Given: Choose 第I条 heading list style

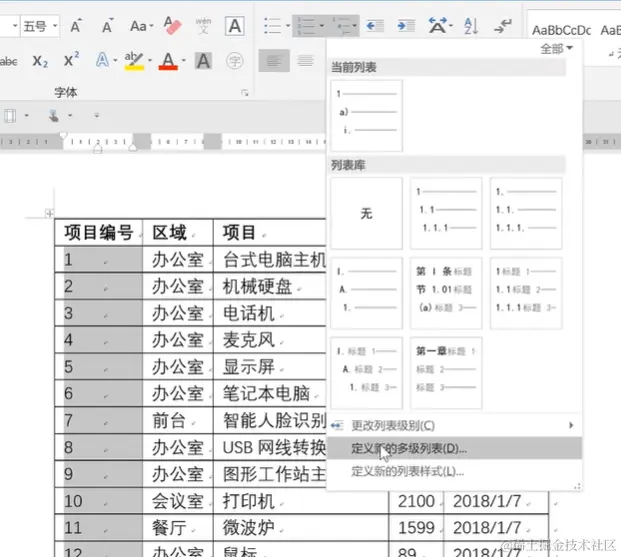Looking at the screenshot, I should pos(446,293).
